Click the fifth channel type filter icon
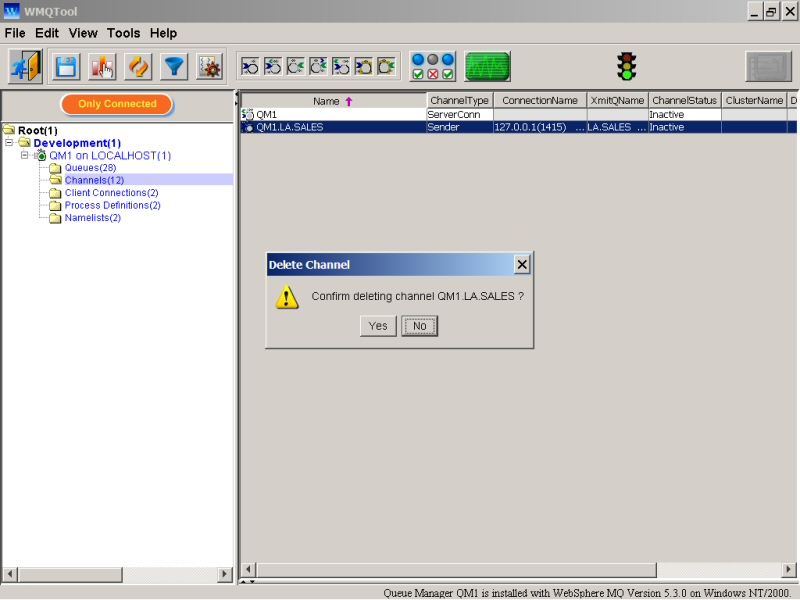 tap(341, 66)
